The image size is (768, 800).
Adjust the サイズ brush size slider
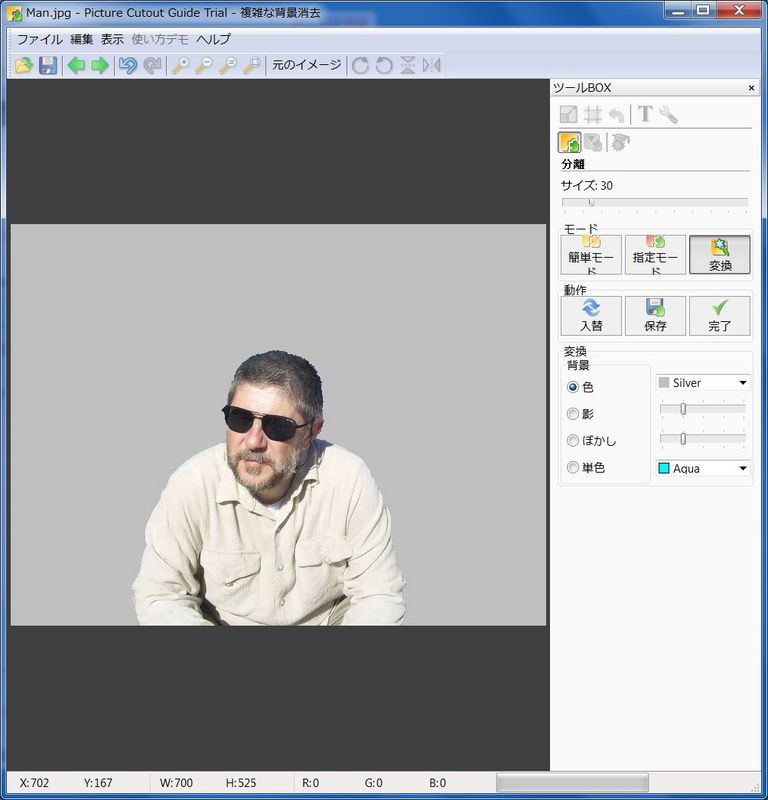pos(655,203)
